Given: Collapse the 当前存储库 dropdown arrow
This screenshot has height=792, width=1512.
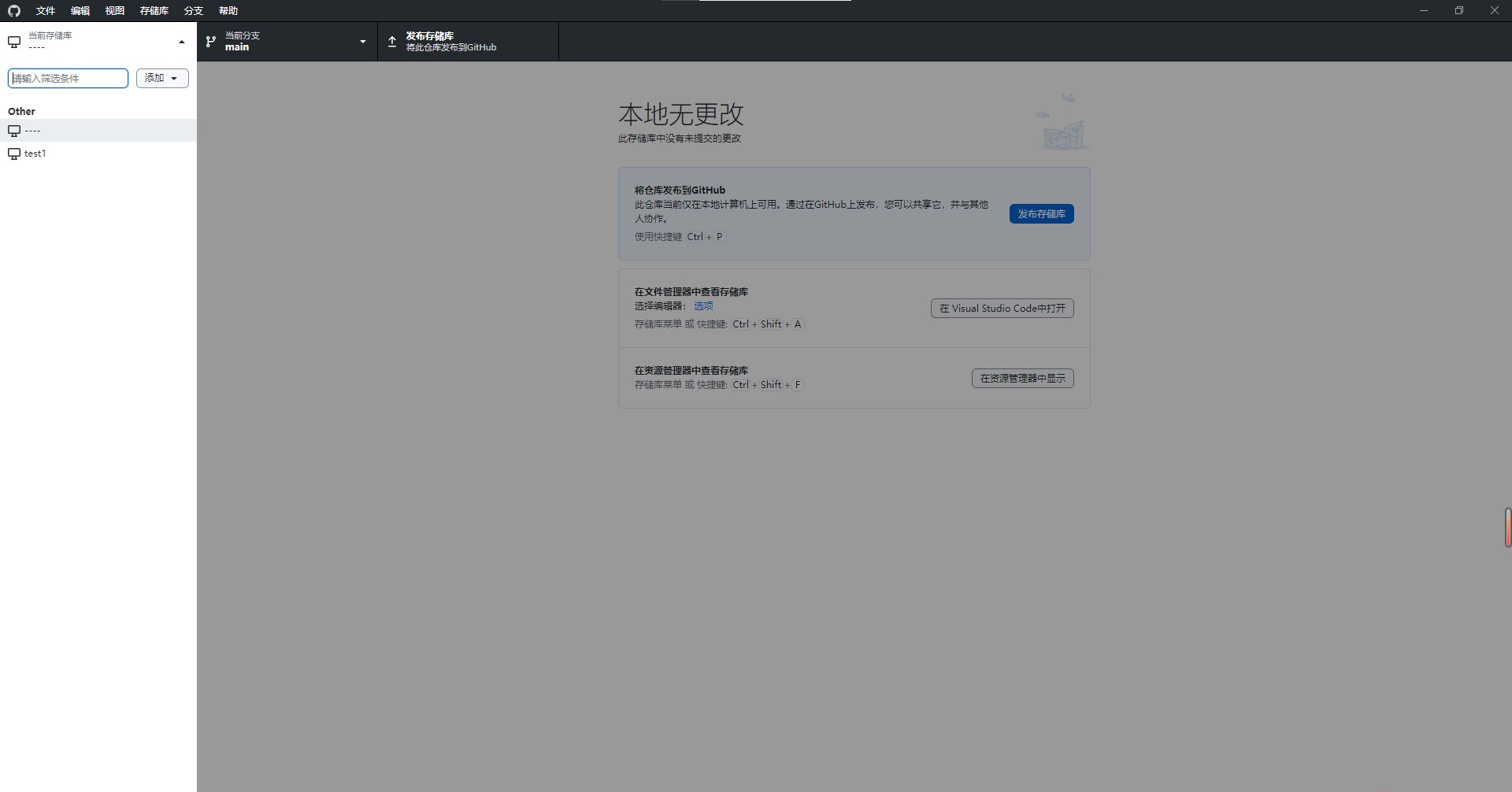Looking at the screenshot, I should (x=182, y=42).
